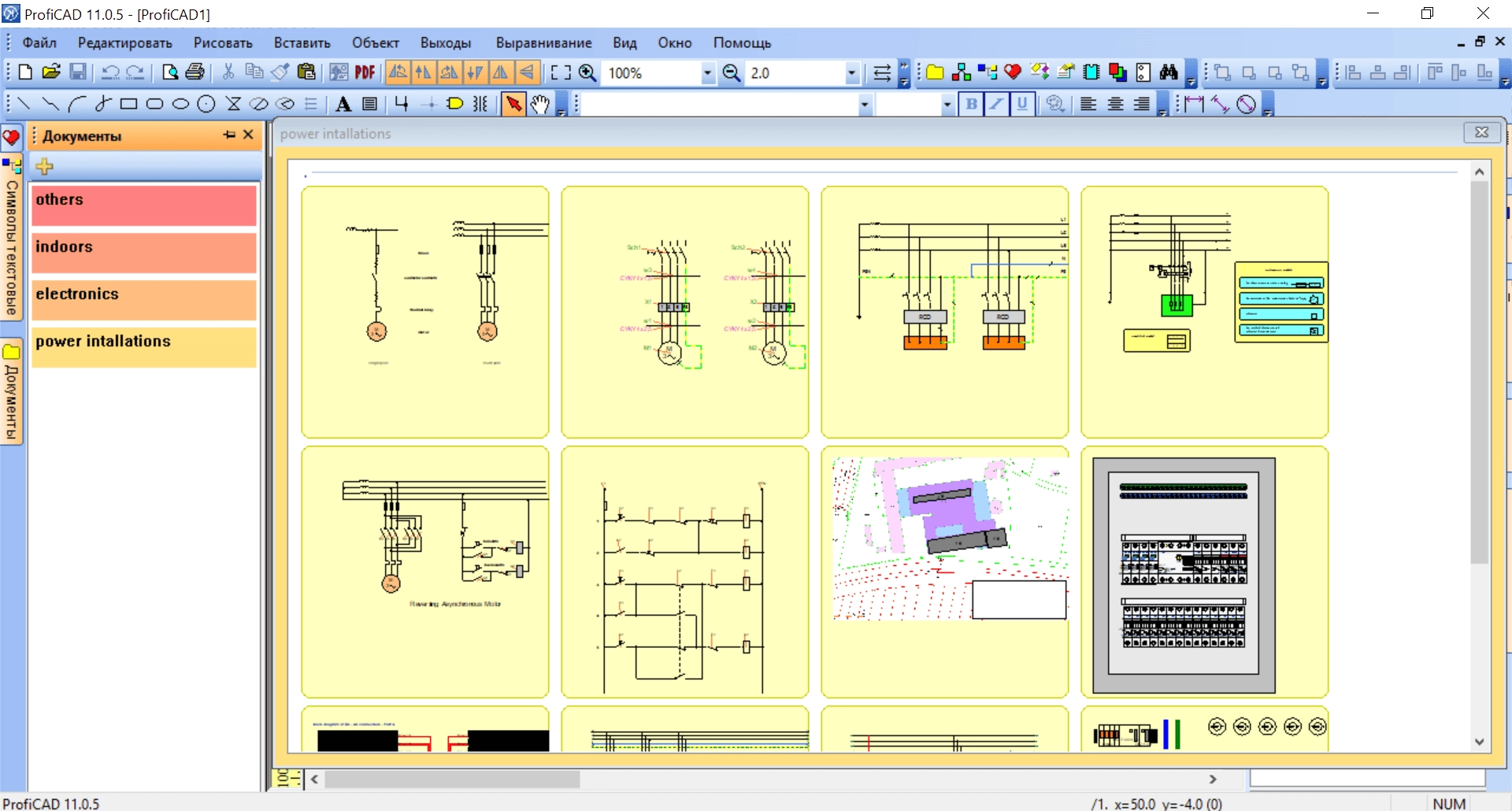This screenshot has height=811, width=1512.
Task: Open the site plan map thumbnail
Action: [x=945, y=572]
